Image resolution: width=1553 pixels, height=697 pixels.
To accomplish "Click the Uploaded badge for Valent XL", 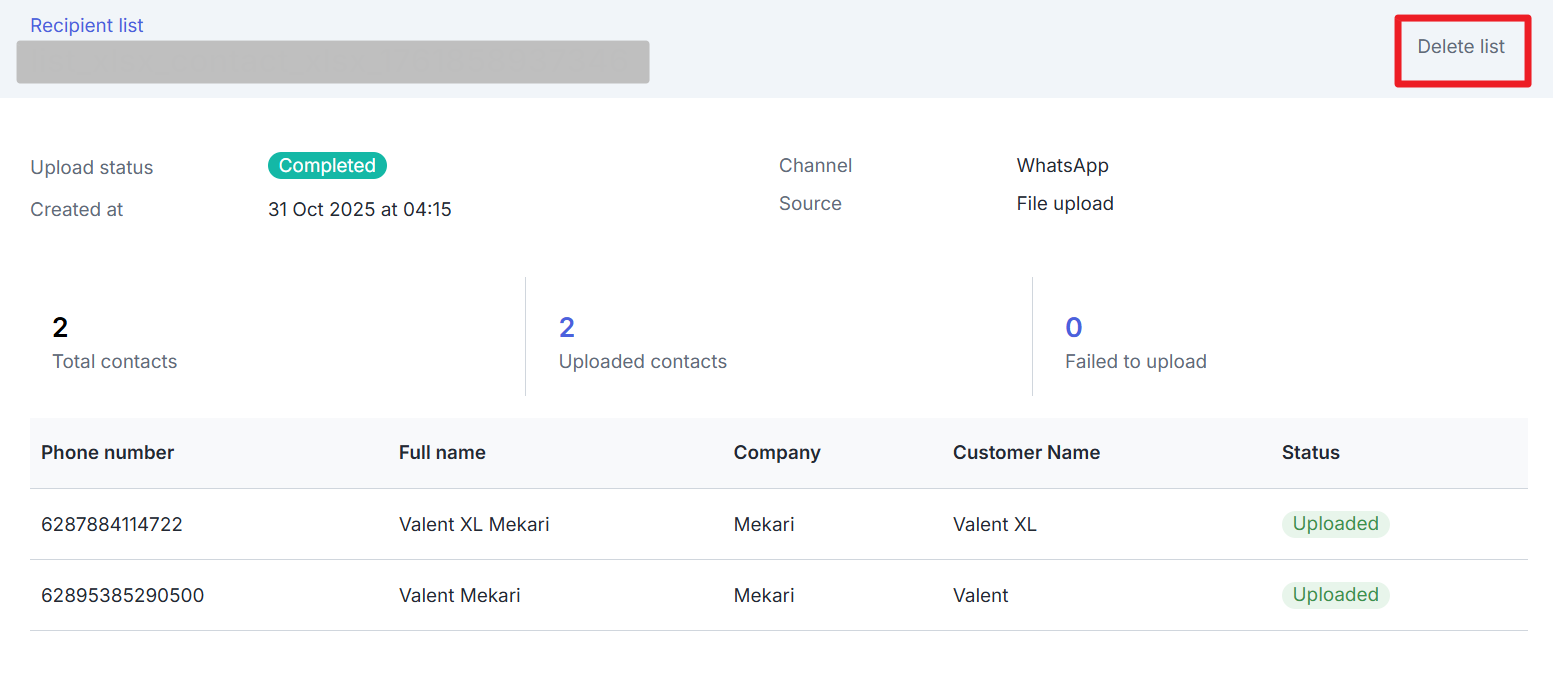I will tap(1335, 524).
